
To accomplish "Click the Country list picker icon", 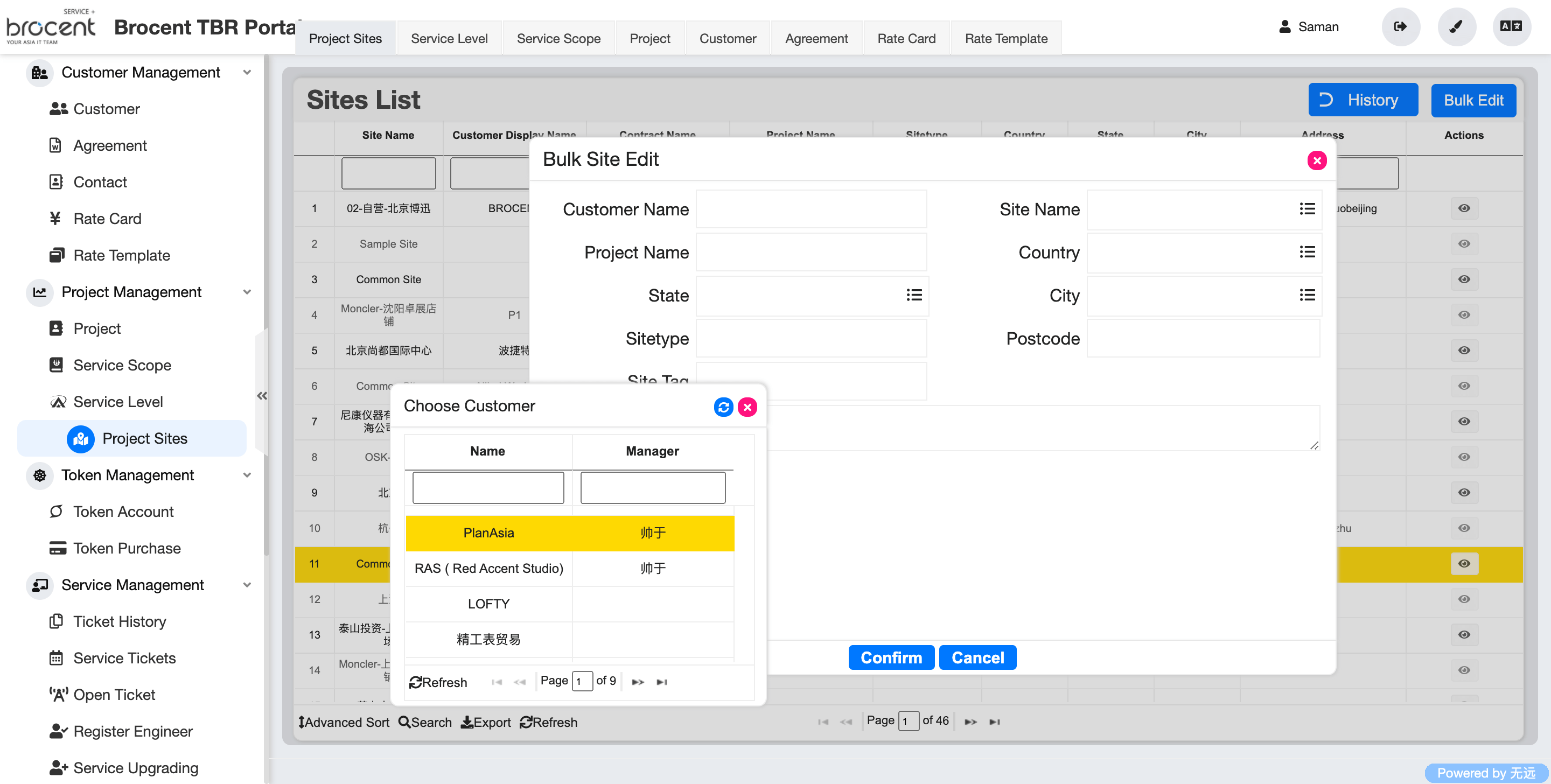I will (1307, 253).
